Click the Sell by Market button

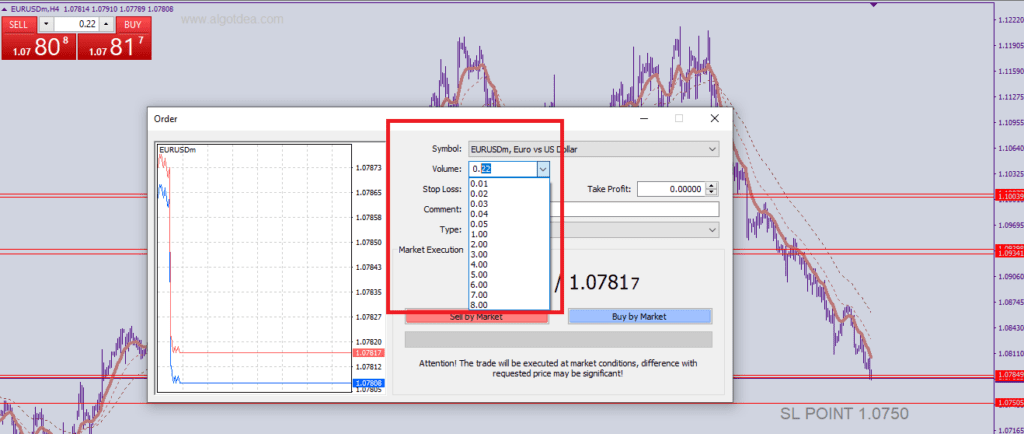pos(476,317)
